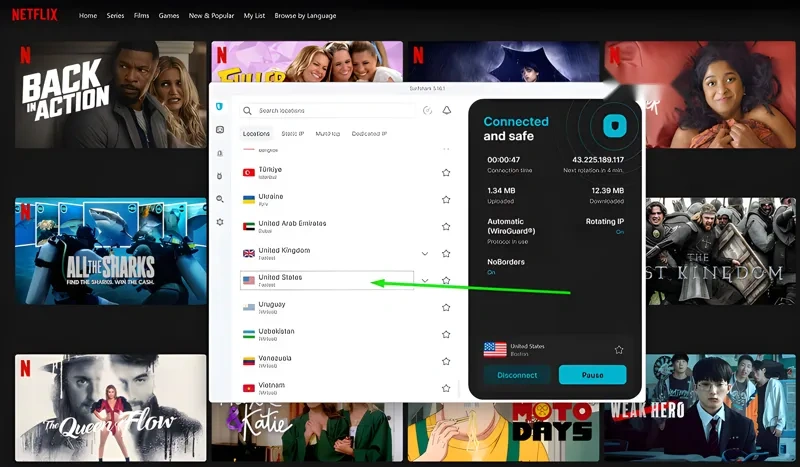Screen dimensions: 800x467
Task: Click the Türkiye flag icon
Action: point(248,173)
